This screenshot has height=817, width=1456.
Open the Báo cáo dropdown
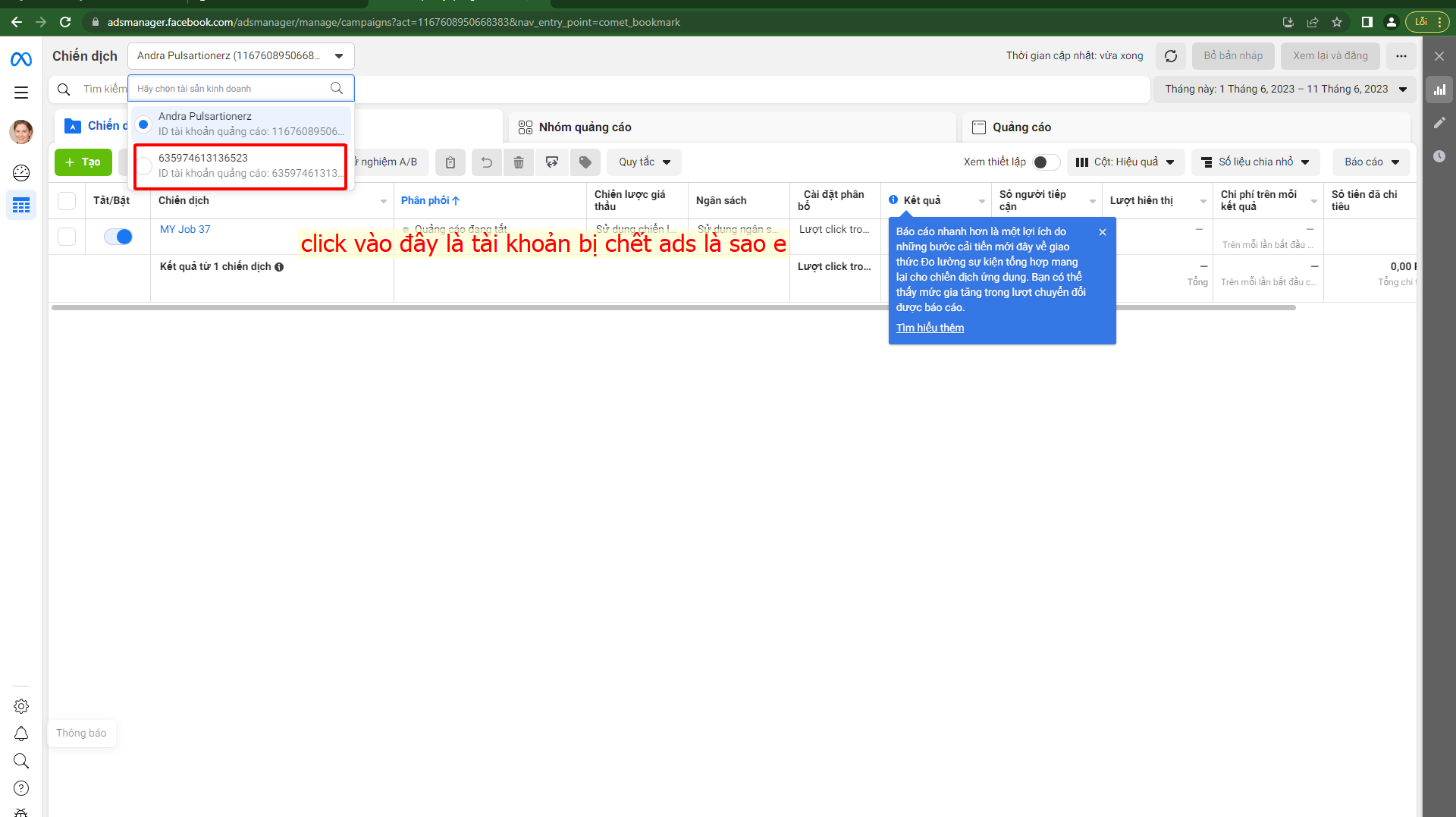point(1371,162)
